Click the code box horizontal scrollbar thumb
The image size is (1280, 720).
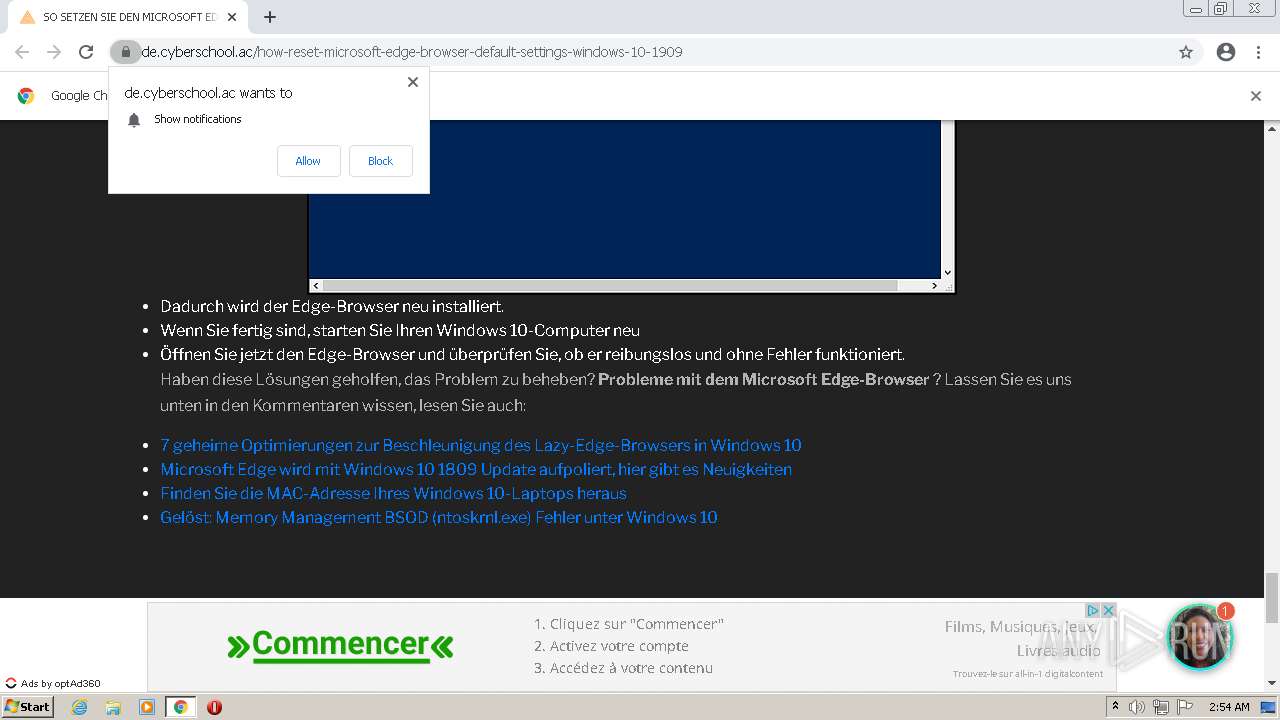point(610,286)
